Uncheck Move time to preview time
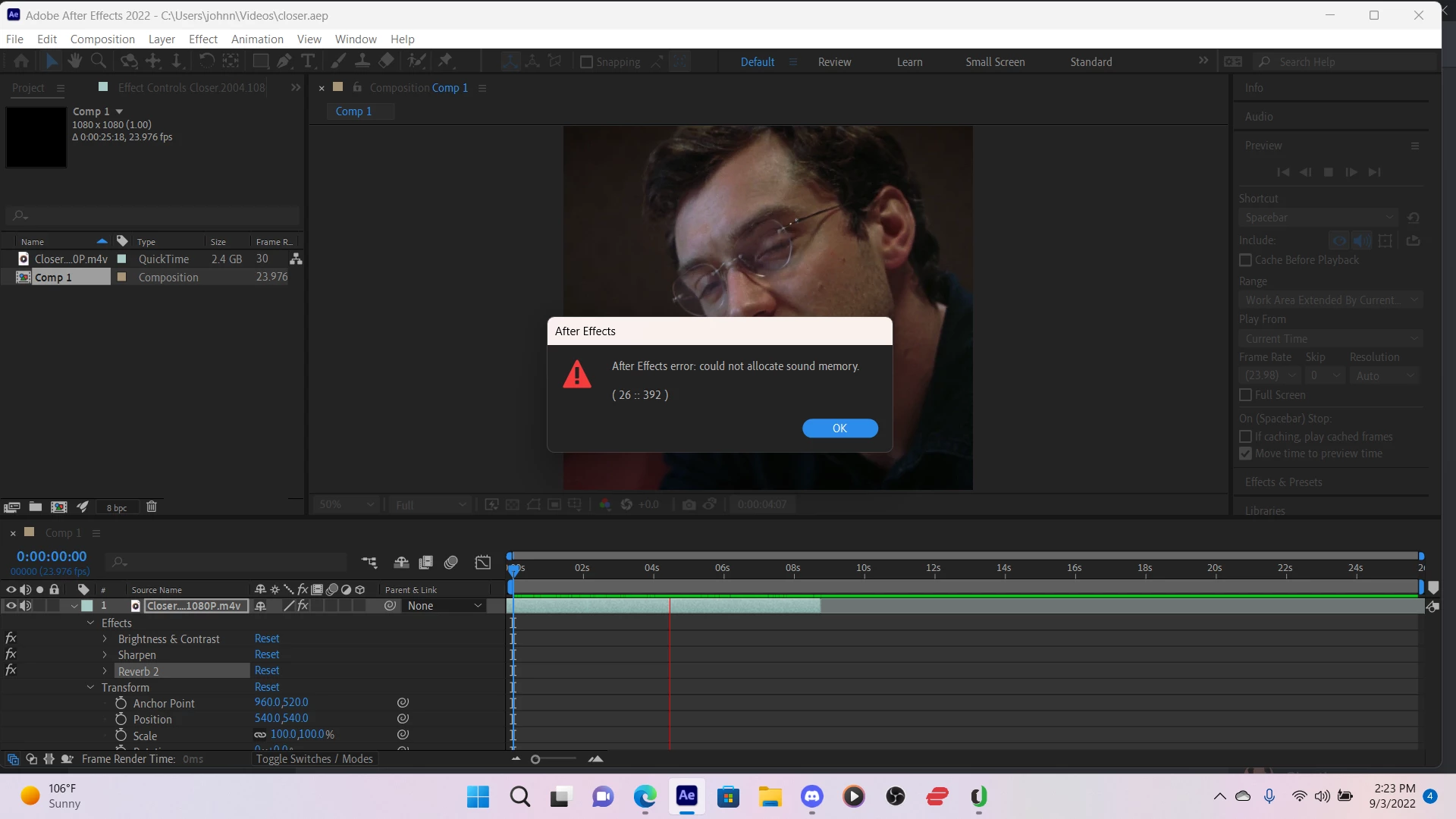 point(1245,453)
